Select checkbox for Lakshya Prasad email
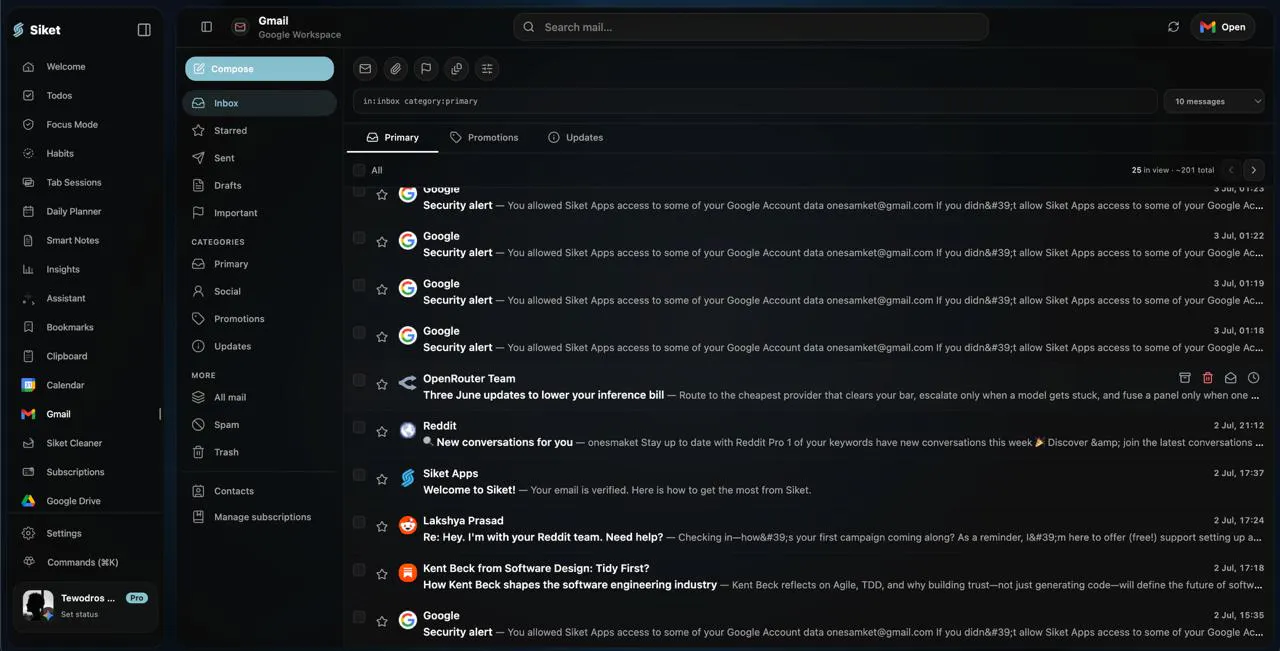This screenshot has width=1280, height=651. coord(359,522)
